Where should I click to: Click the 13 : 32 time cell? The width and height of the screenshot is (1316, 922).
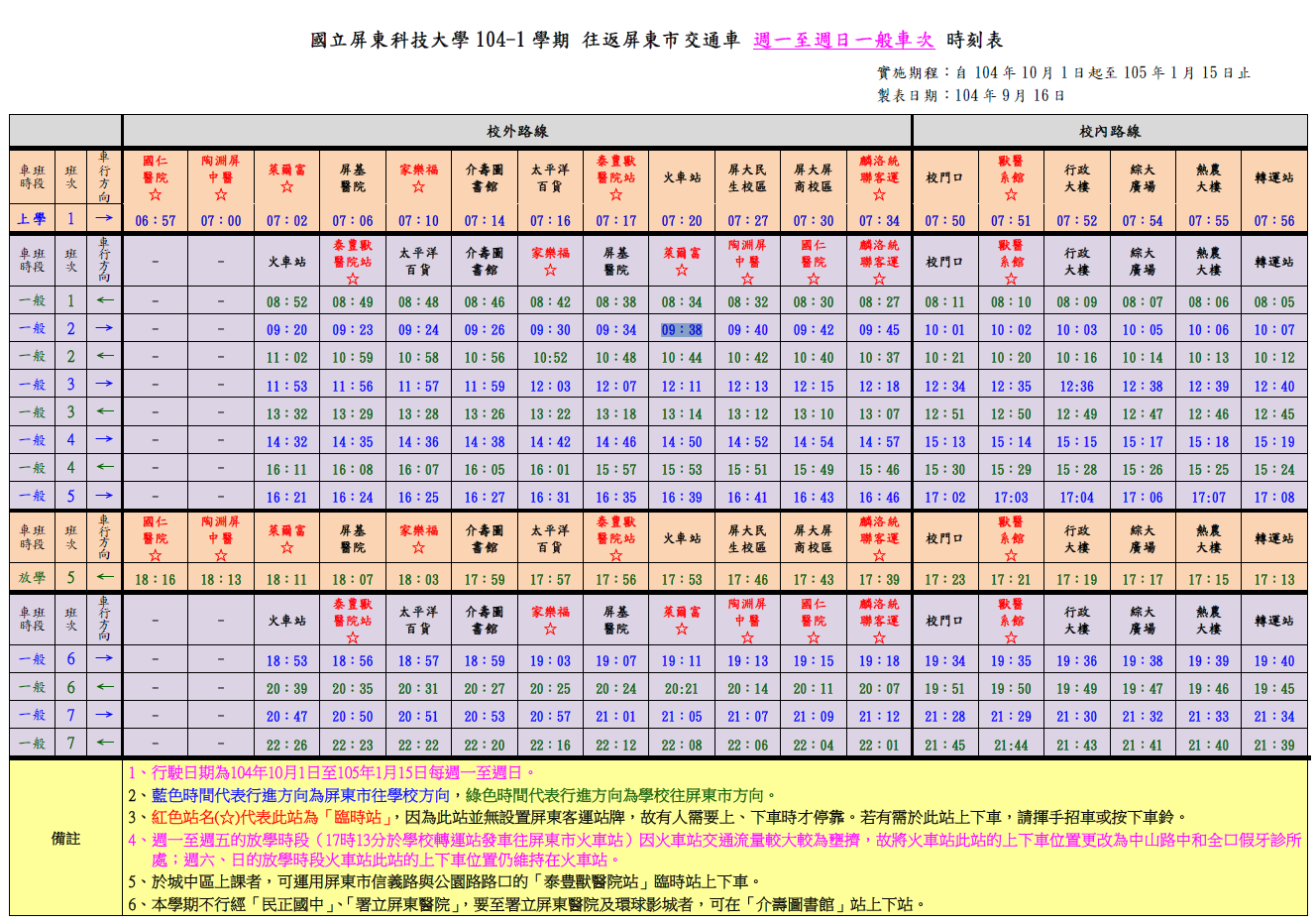(286, 414)
